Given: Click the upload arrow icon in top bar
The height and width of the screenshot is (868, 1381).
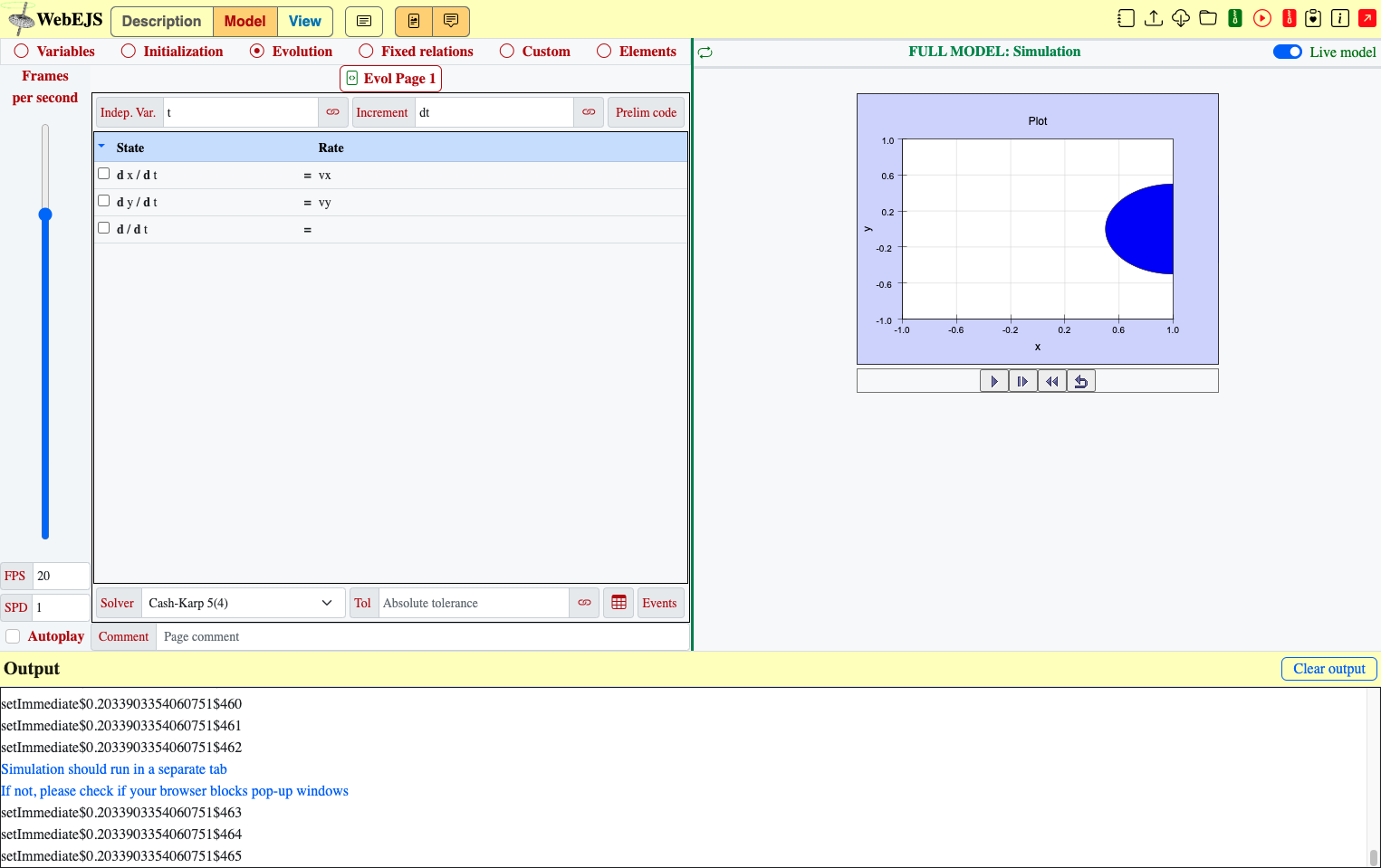Looking at the screenshot, I should tap(1154, 18).
